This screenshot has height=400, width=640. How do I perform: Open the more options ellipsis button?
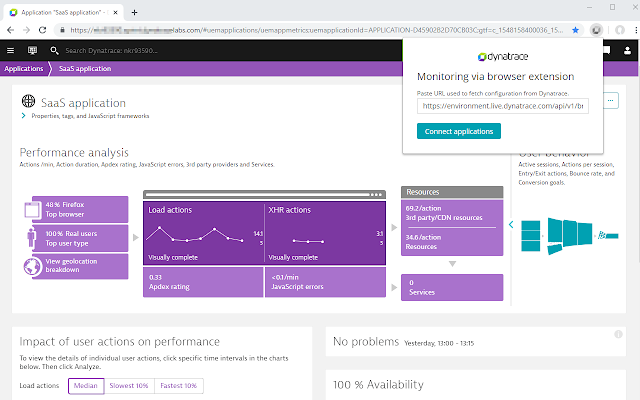(611, 100)
